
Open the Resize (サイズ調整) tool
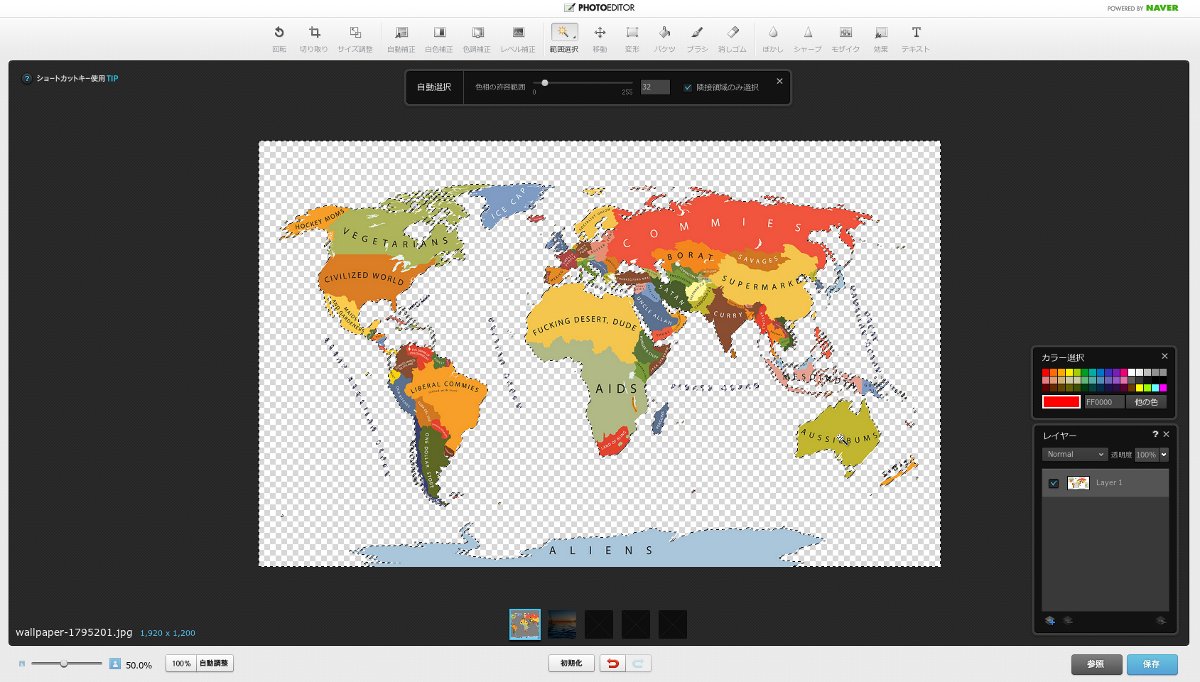(355, 38)
